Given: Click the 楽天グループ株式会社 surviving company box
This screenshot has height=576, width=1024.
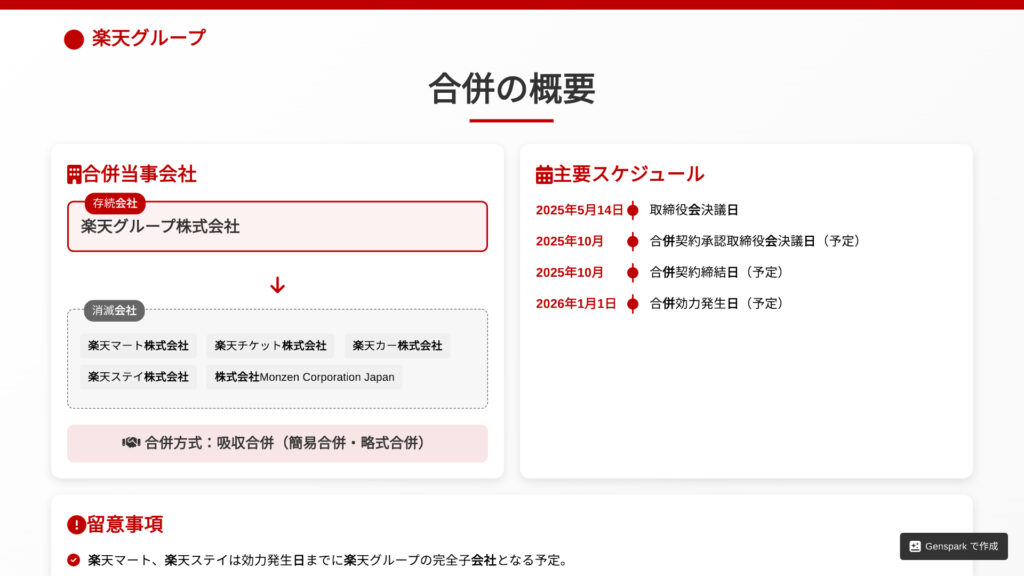Looking at the screenshot, I should [x=278, y=227].
